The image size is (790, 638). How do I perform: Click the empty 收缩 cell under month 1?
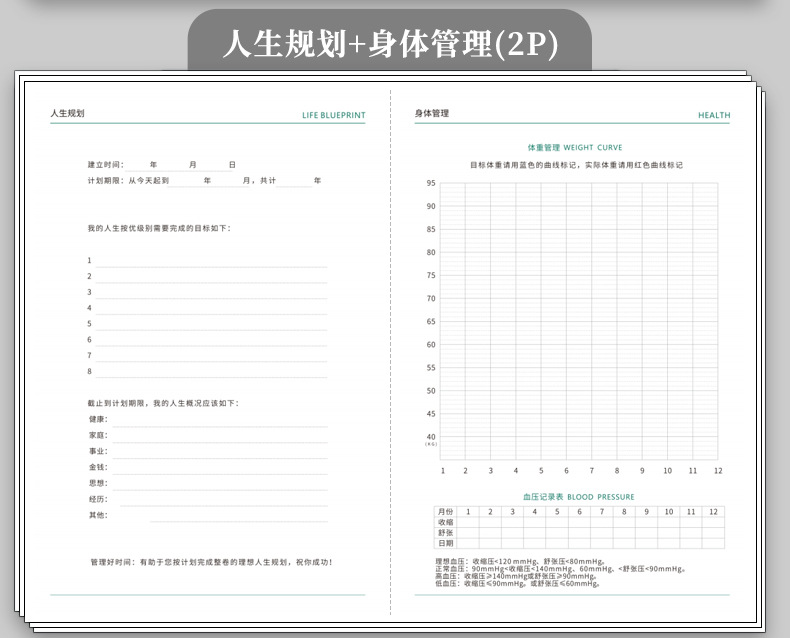(x=468, y=522)
